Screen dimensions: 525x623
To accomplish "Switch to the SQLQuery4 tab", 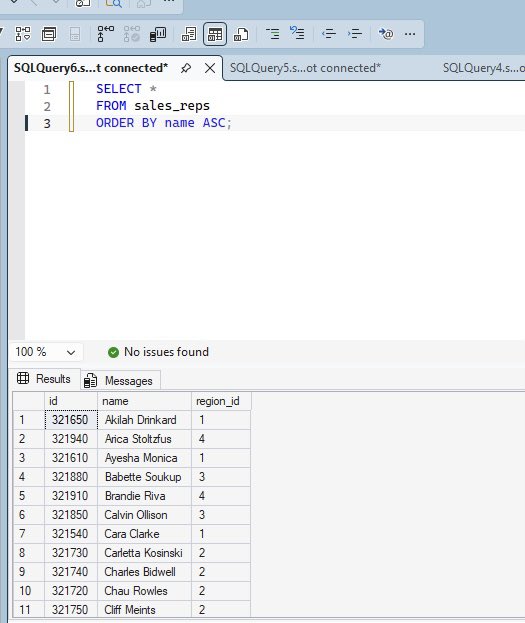I will (x=484, y=68).
